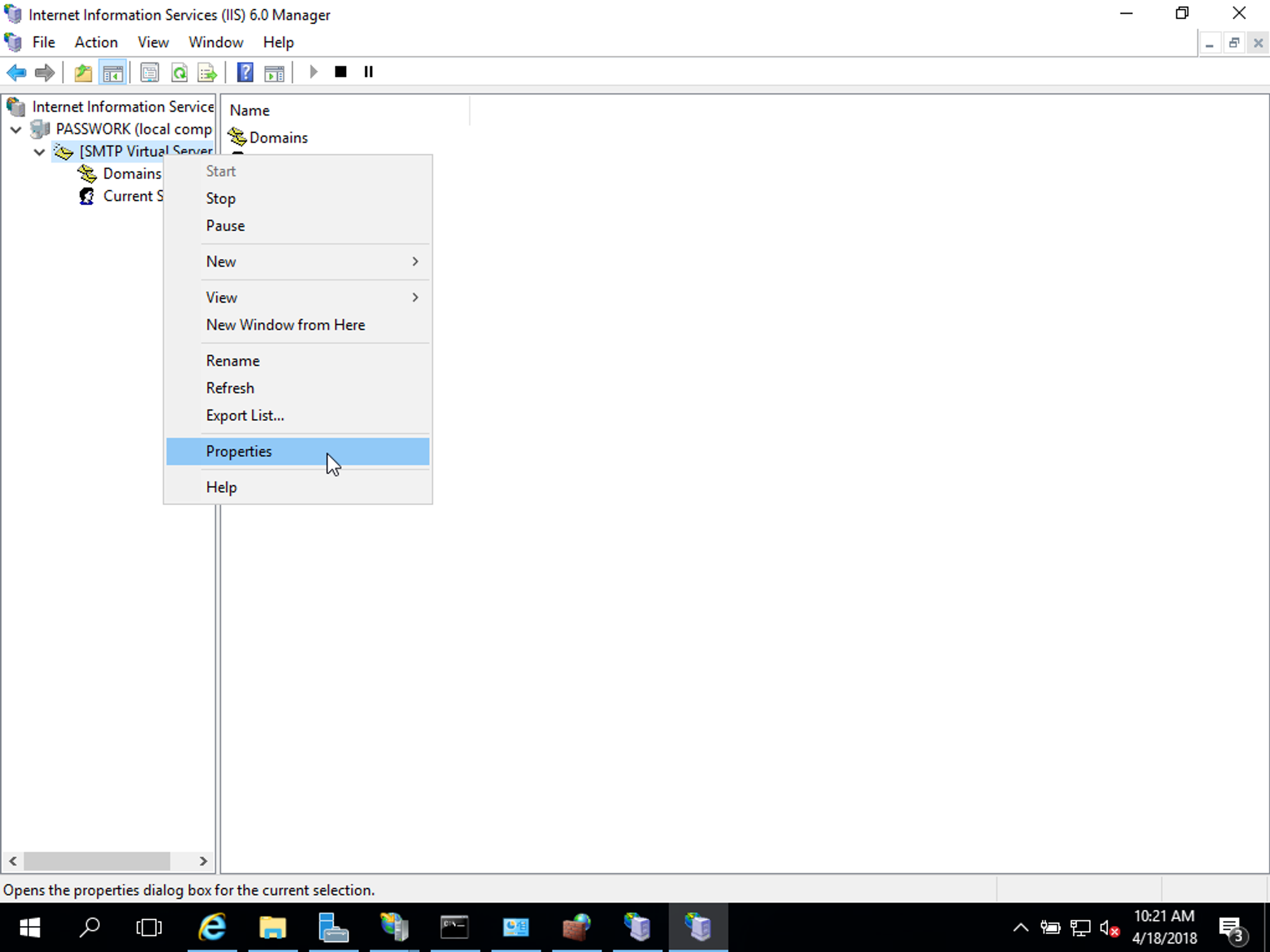
Task: Open the Action menu
Action: (96, 42)
